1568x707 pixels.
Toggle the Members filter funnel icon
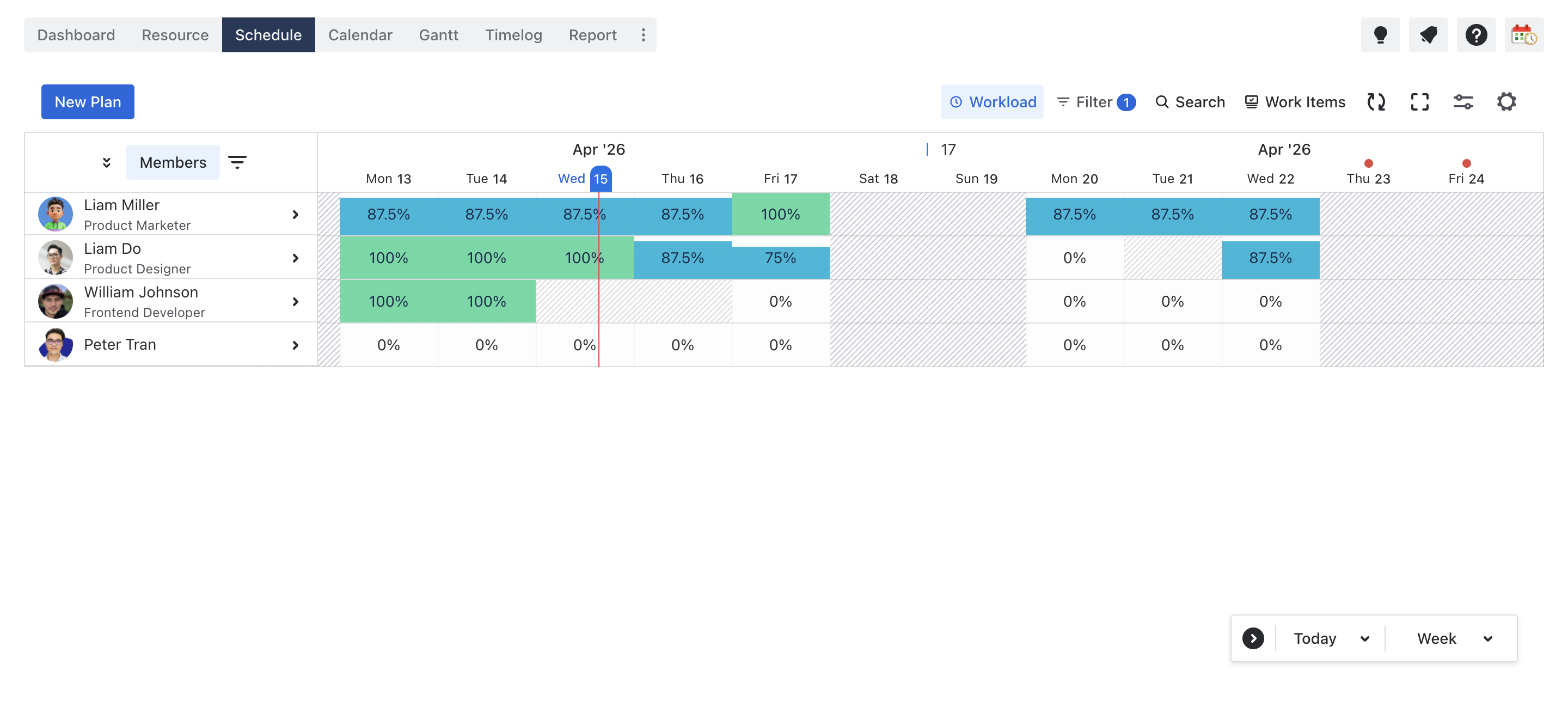click(237, 162)
